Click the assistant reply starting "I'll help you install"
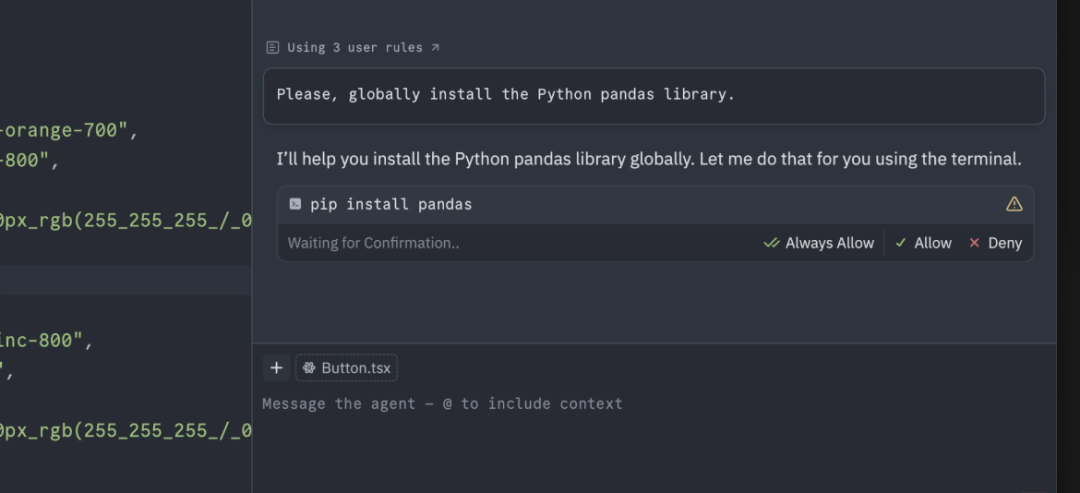Image resolution: width=1080 pixels, height=493 pixels. [649, 159]
